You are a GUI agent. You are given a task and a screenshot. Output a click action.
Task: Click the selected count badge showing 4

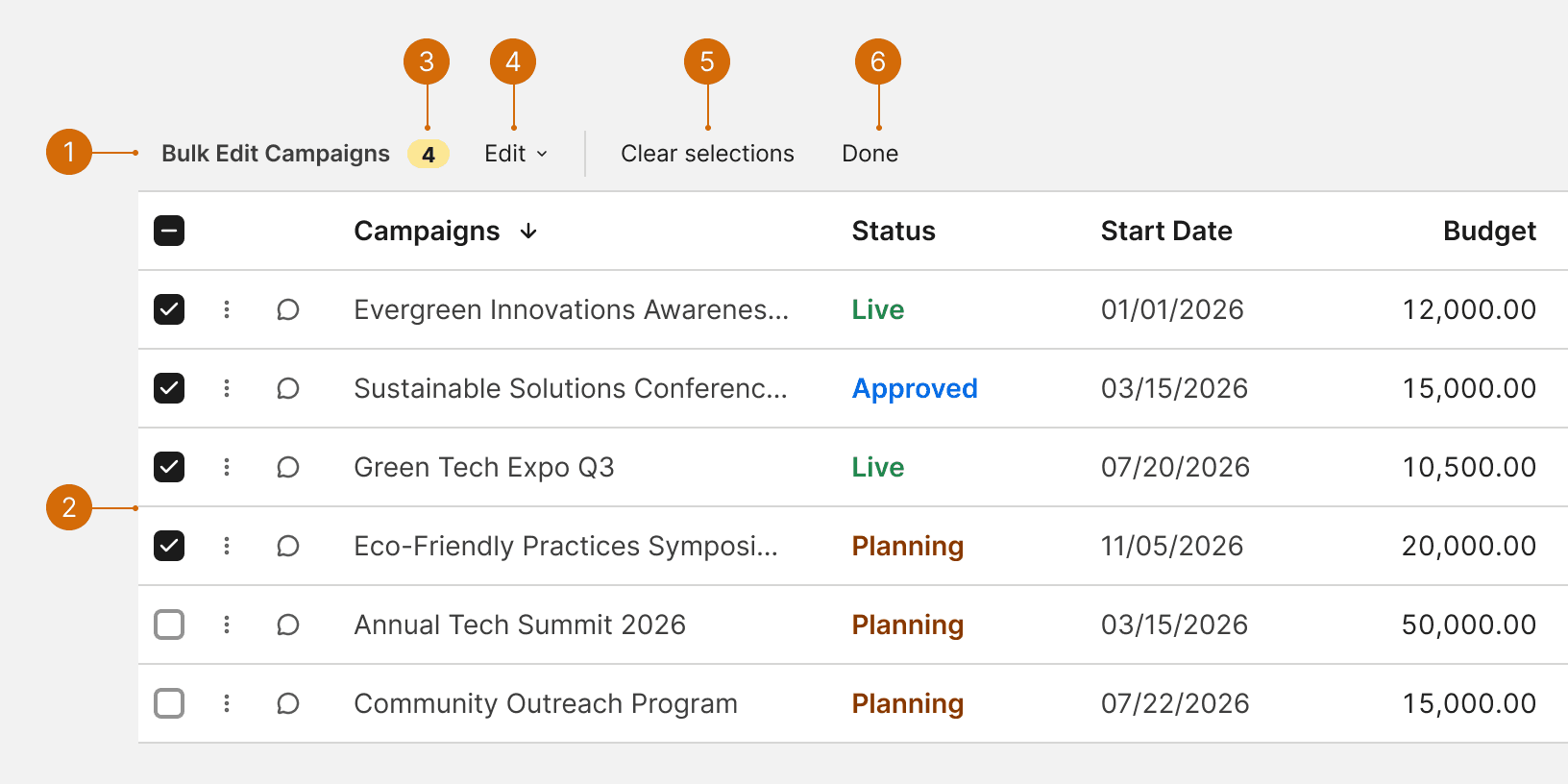[429, 154]
